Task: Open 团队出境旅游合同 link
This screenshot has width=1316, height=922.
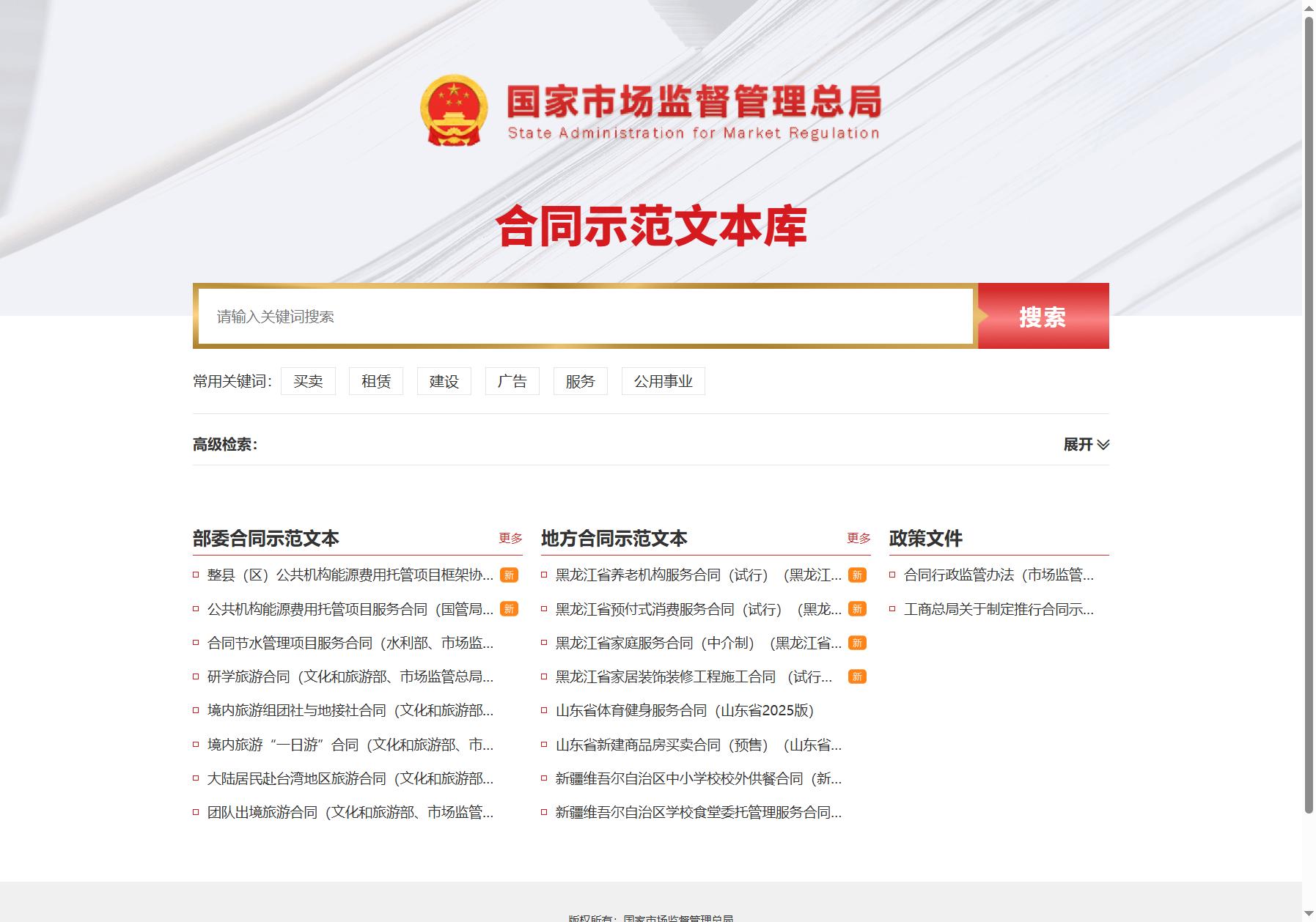Action: point(350,812)
